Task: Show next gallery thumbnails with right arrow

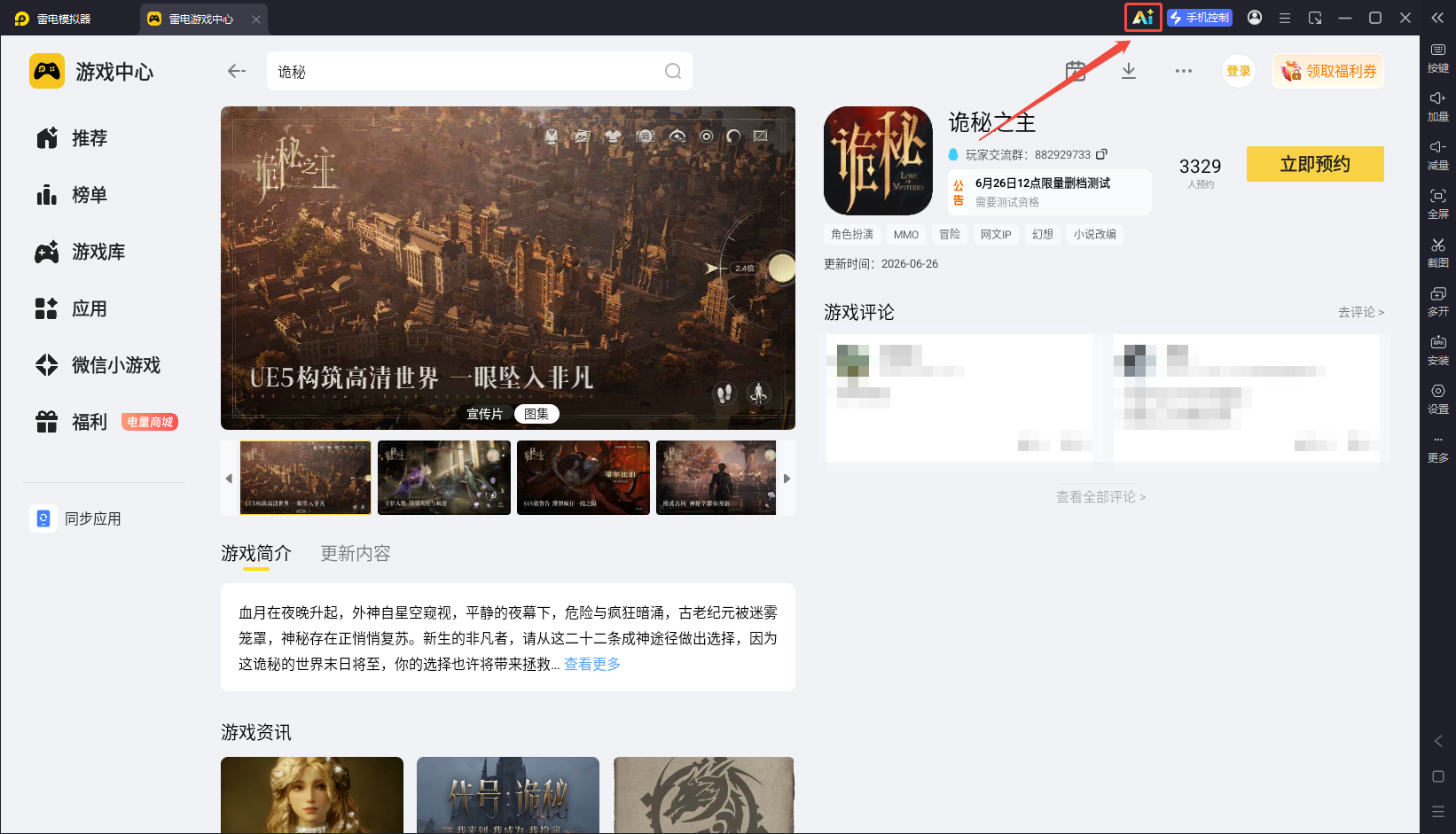Action: 787,479
